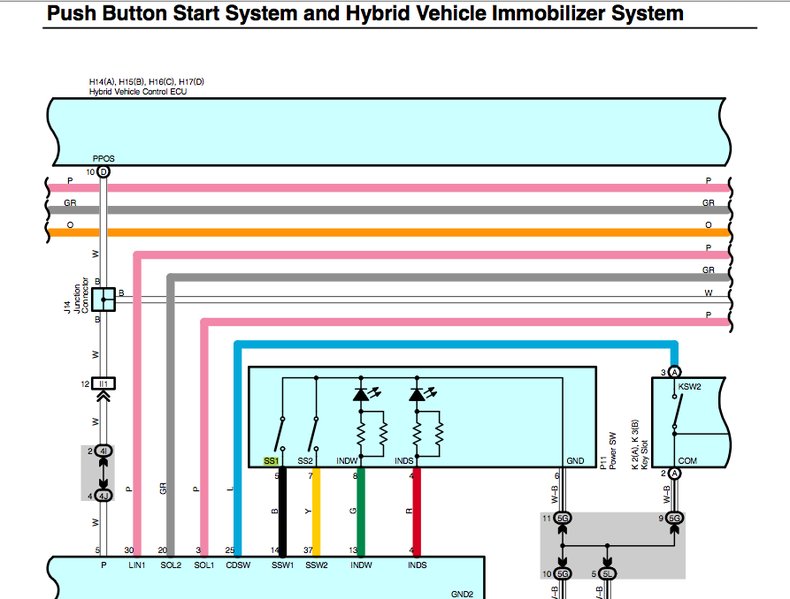Select the circled D connector at pin 10
The width and height of the screenshot is (790, 599).
click(103, 172)
